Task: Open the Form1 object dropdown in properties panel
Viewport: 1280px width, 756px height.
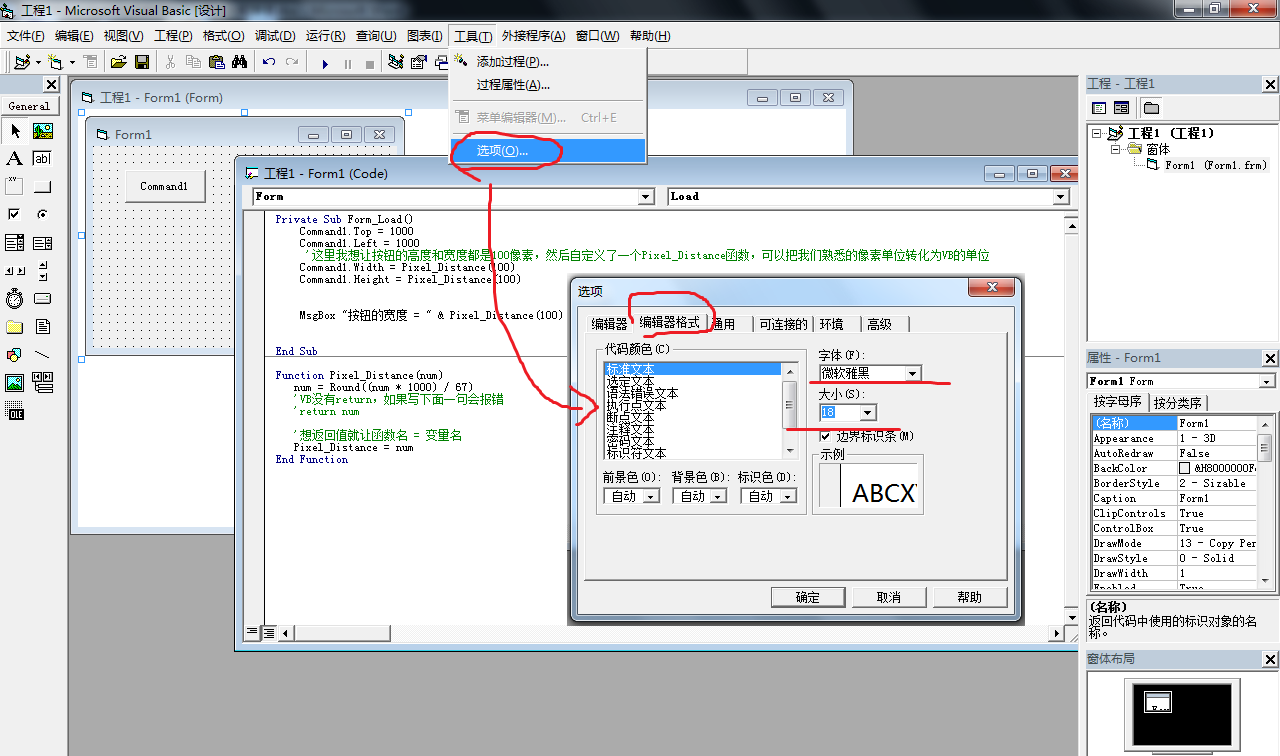Action: (x=1267, y=381)
